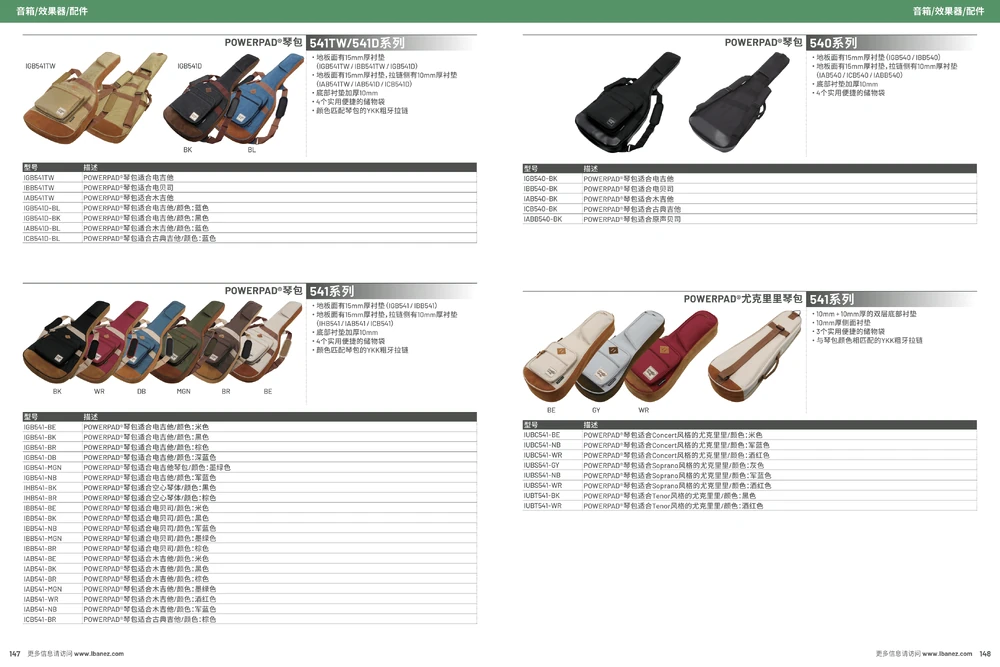1000x667 pixels.
Task: Click the IGB541-BE model cell
Action: coord(40,427)
